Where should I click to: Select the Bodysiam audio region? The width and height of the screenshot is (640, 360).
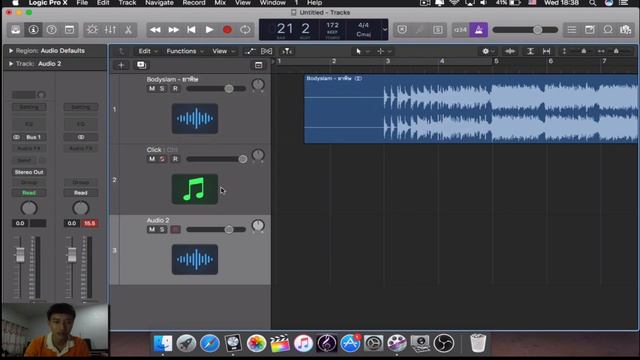[471, 109]
